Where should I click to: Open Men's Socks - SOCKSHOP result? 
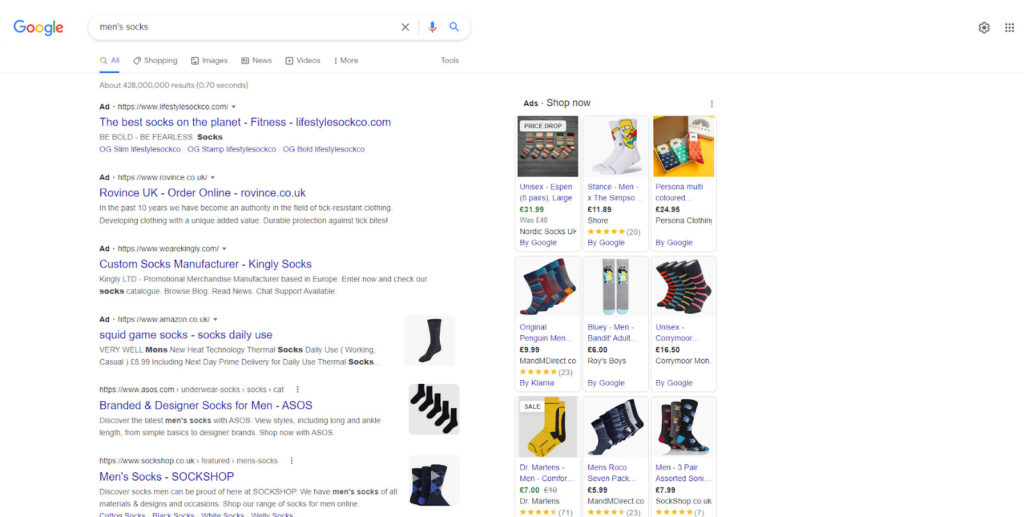click(167, 477)
